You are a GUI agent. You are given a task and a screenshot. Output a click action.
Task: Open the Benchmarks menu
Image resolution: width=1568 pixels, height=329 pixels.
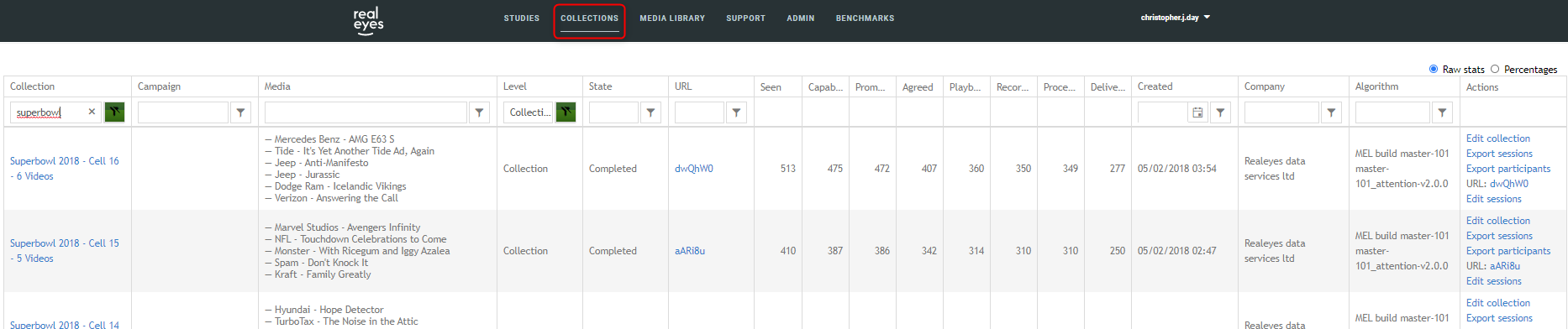coord(865,18)
